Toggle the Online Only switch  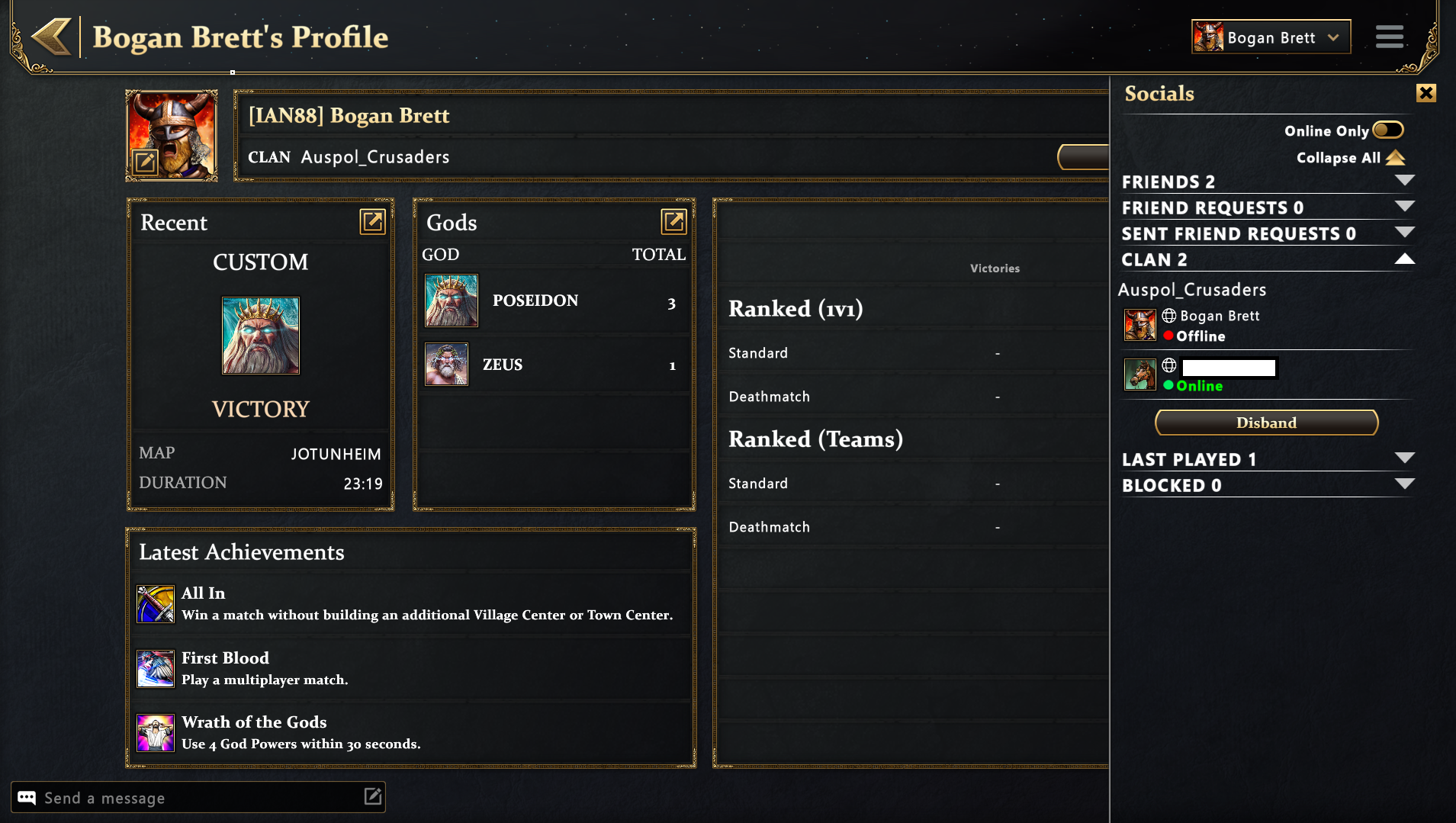click(x=1387, y=130)
